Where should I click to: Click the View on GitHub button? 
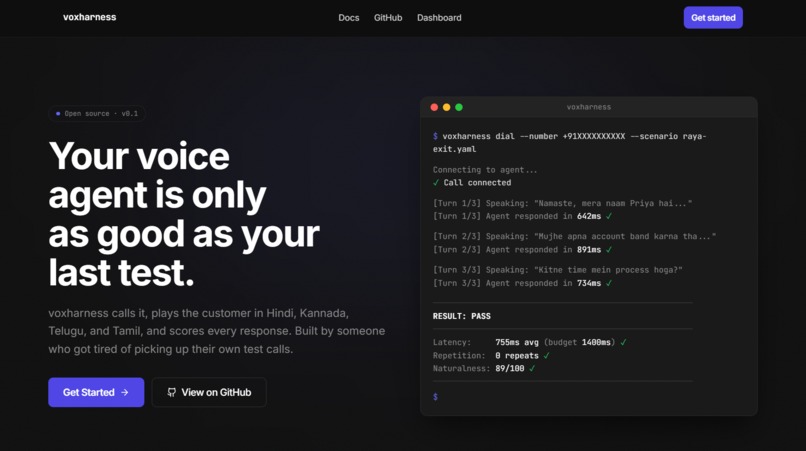click(209, 392)
